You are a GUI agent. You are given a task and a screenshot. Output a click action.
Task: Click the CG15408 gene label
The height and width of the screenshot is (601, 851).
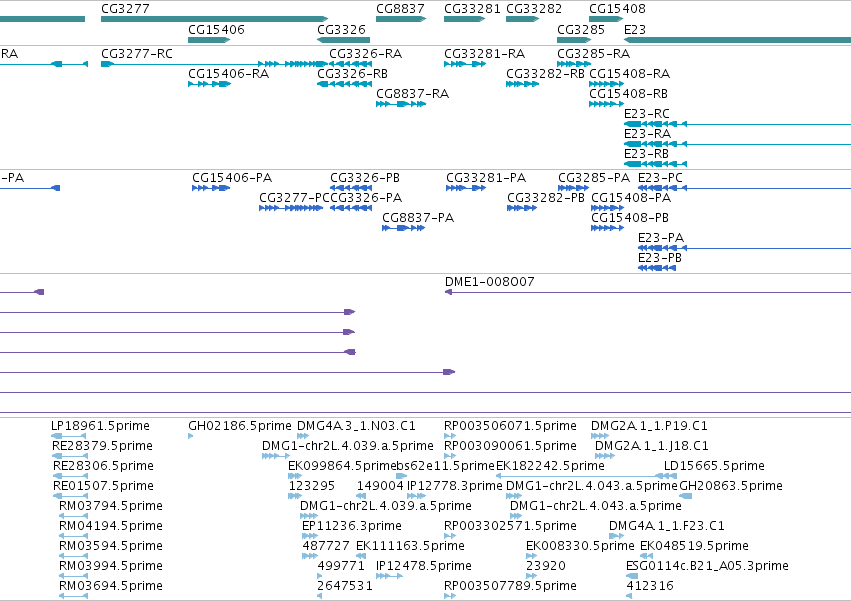pyautogui.click(x=617, y=9)
